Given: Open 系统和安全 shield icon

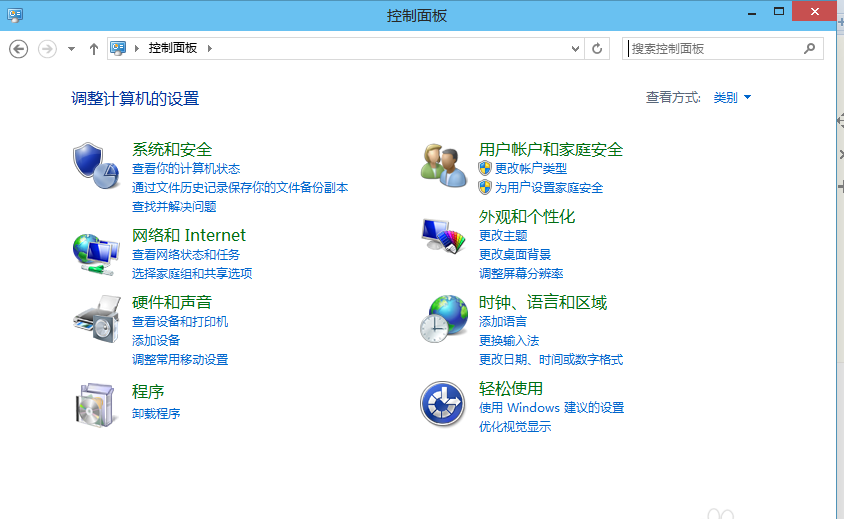Looking at the screenshot, I should tap(96, 165).
